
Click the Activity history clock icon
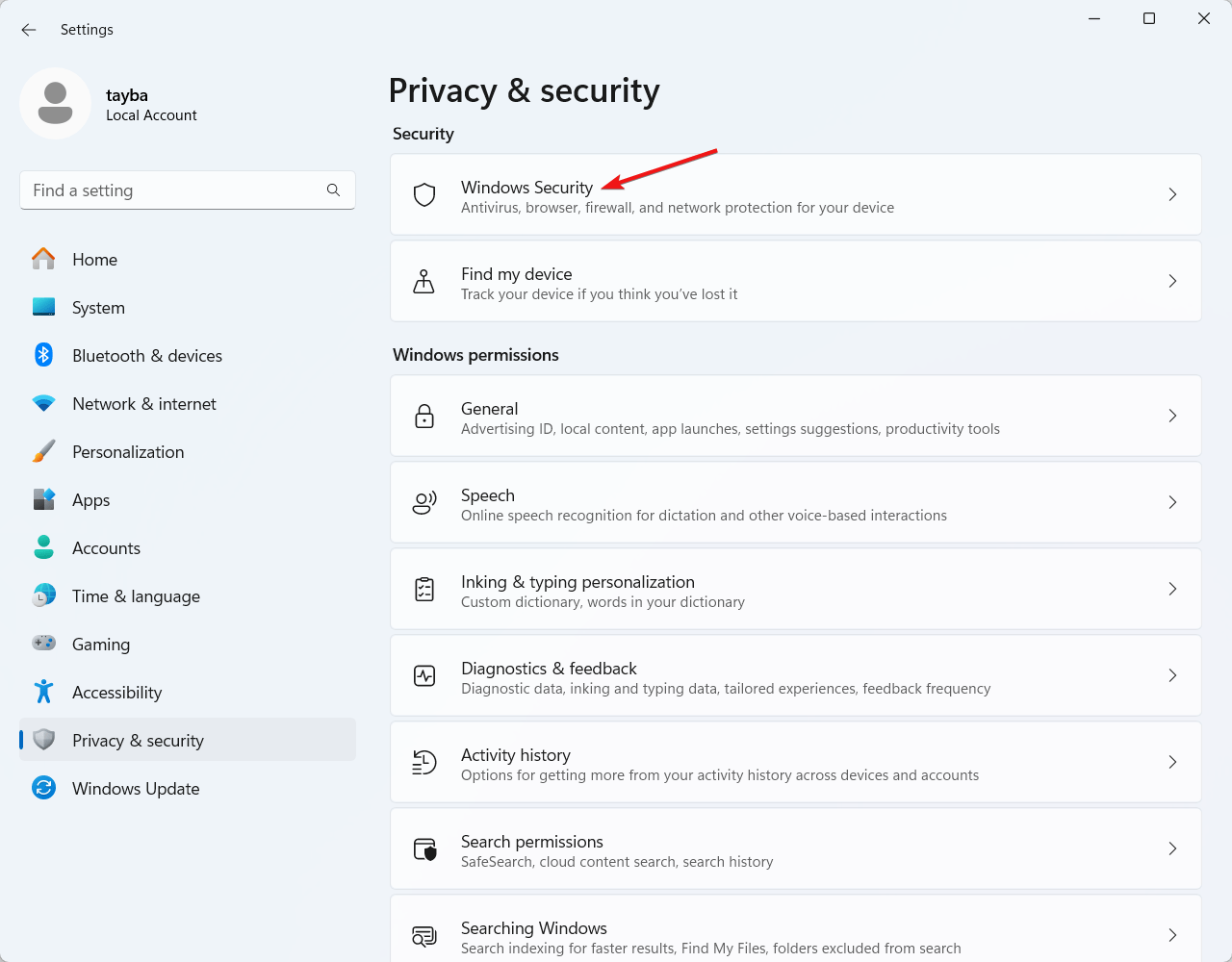pos(424,762)
